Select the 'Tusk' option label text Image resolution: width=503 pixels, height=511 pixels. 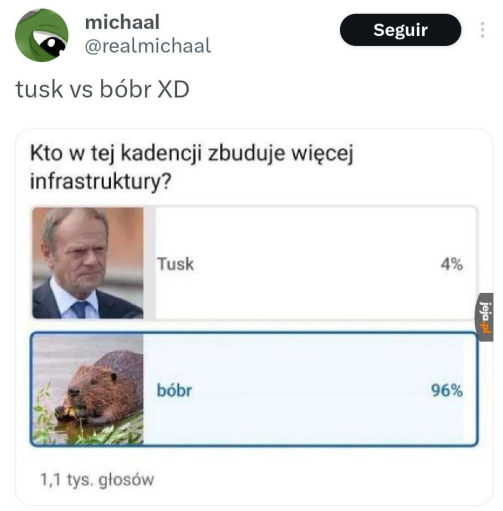(175, 264)
